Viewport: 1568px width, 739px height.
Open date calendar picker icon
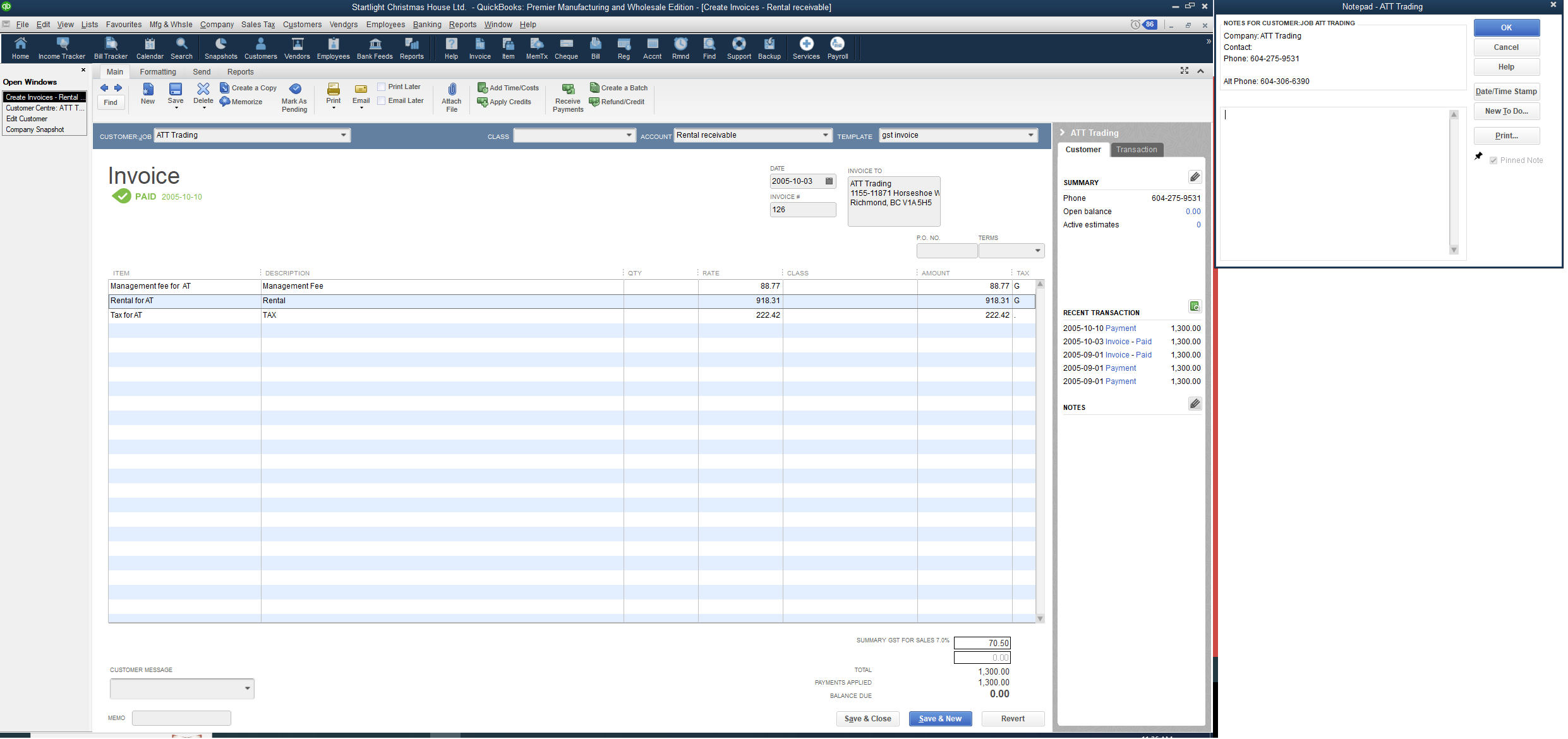point(829,181)
